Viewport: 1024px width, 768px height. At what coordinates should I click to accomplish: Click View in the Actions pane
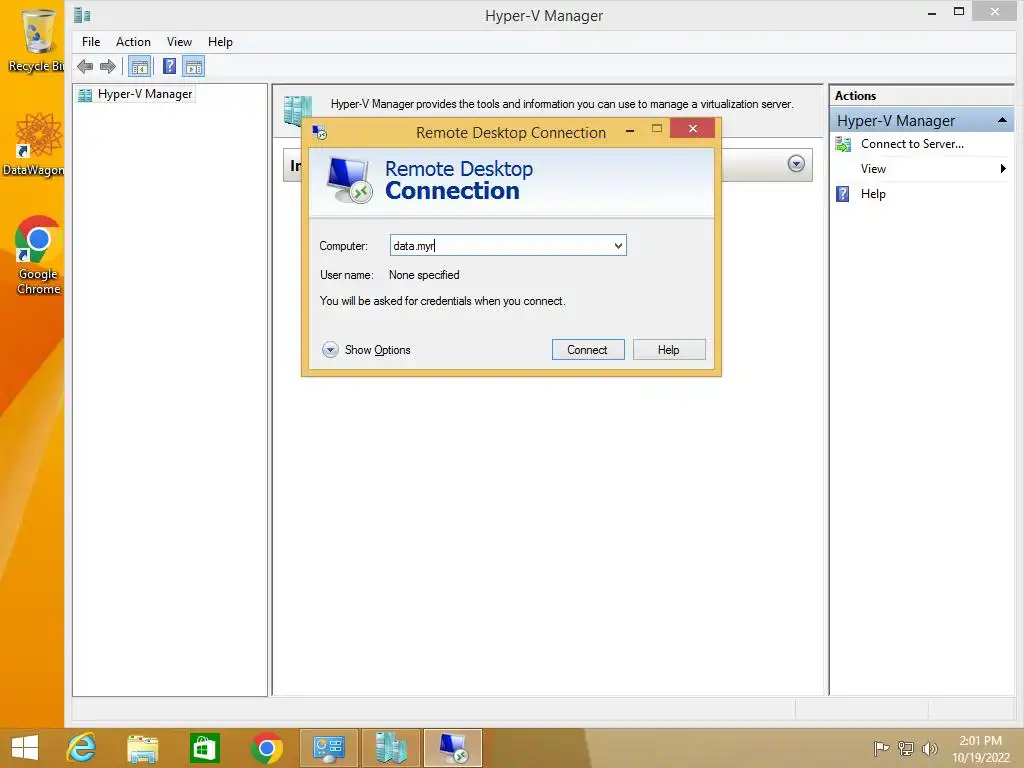(x=873, y=169)
